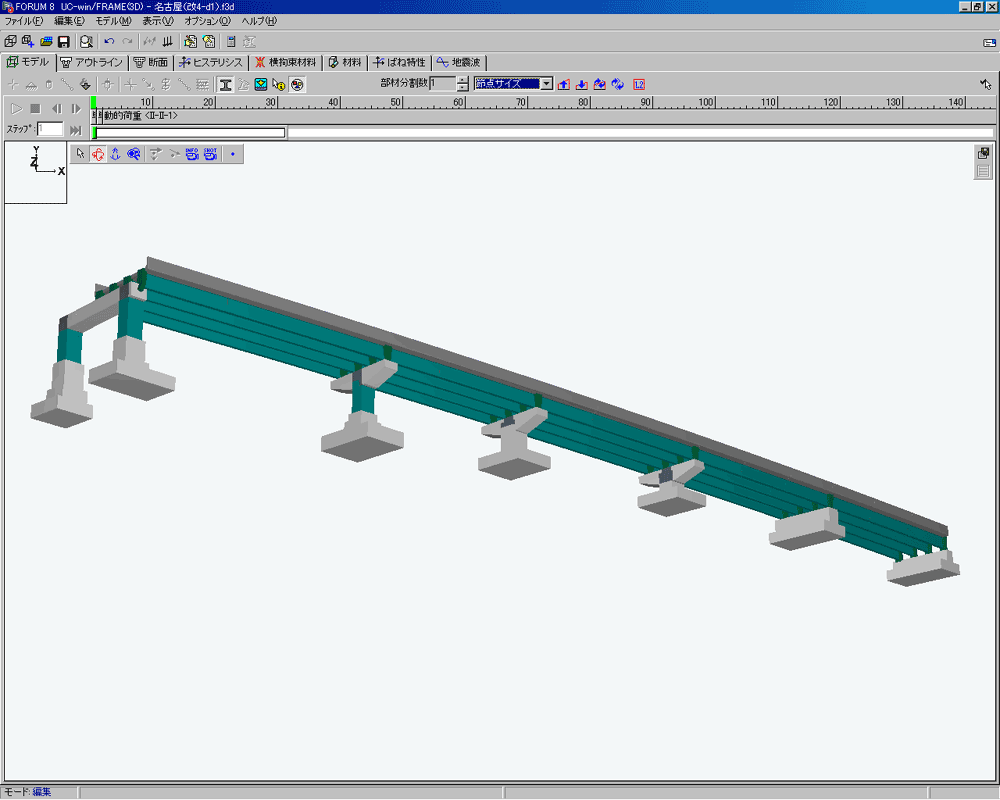Click the print preview magnifier icon
Viewport: 1000px width, 800px height.
coord(86,42)
